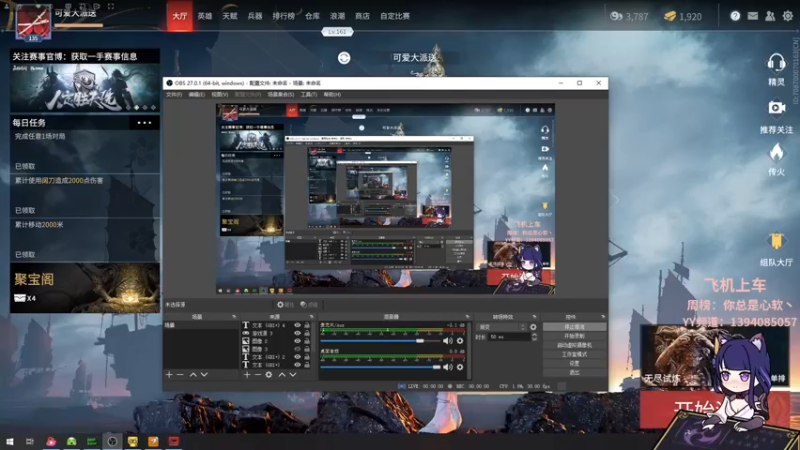Viewport: 800px width, 450px height.
Task: Pop out the Audio Mixer dock panel
Action: point(467,317)
